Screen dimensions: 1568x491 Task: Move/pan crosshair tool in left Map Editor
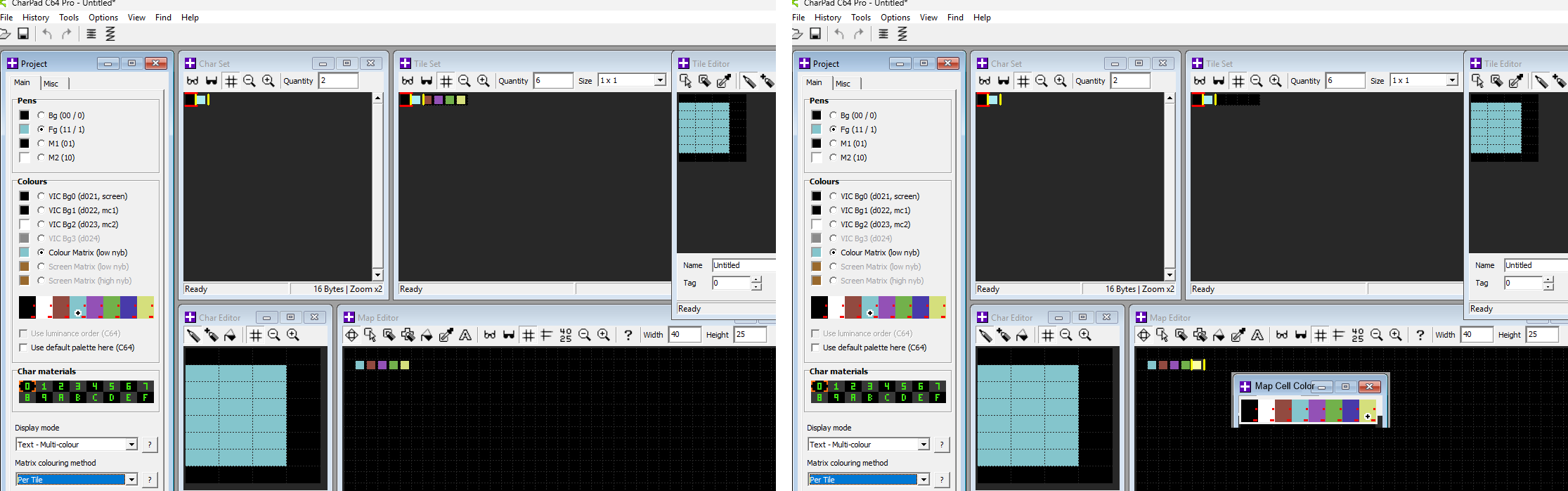tap(351, 335)
